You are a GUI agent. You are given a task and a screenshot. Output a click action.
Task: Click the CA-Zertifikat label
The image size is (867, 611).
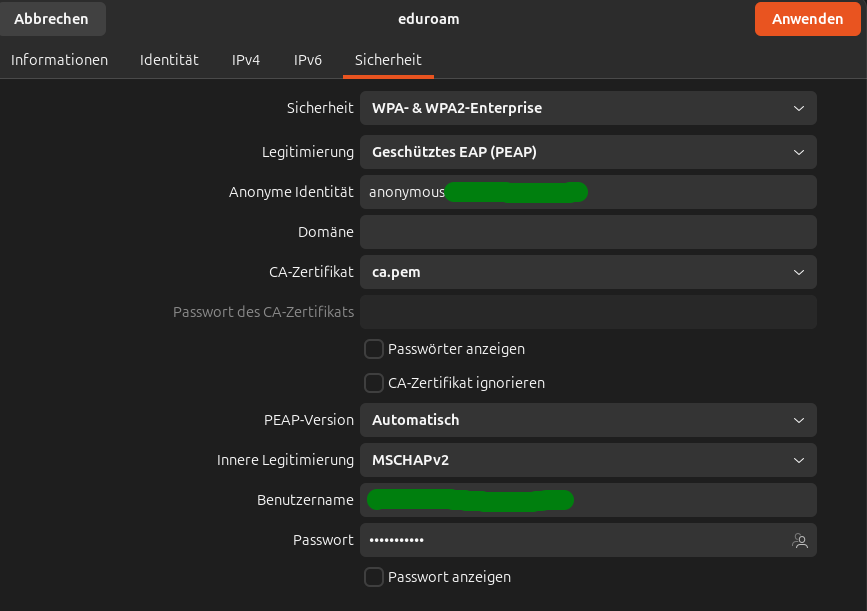tap(311, 272)
